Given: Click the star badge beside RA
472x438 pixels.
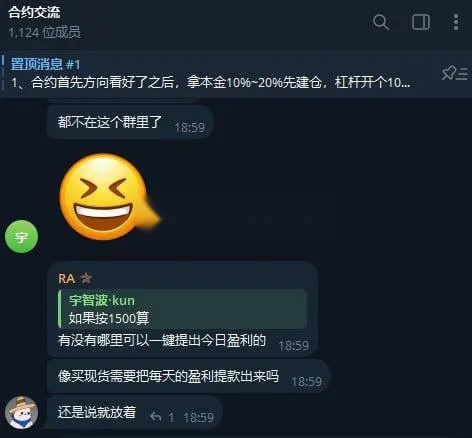Looking at the screenshot, I should tap(86, 278).
